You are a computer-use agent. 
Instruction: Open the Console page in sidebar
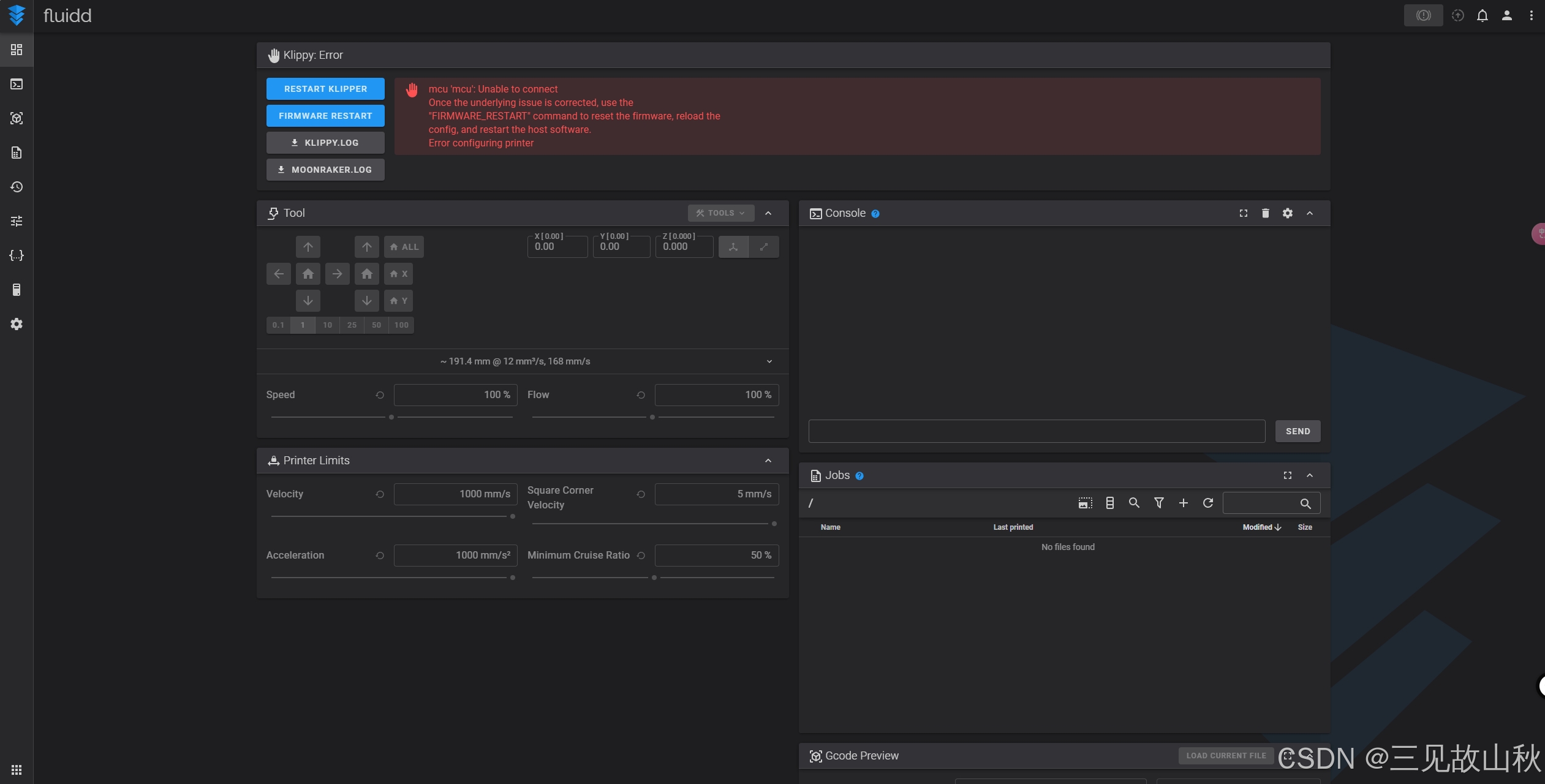tap(17, 84)
